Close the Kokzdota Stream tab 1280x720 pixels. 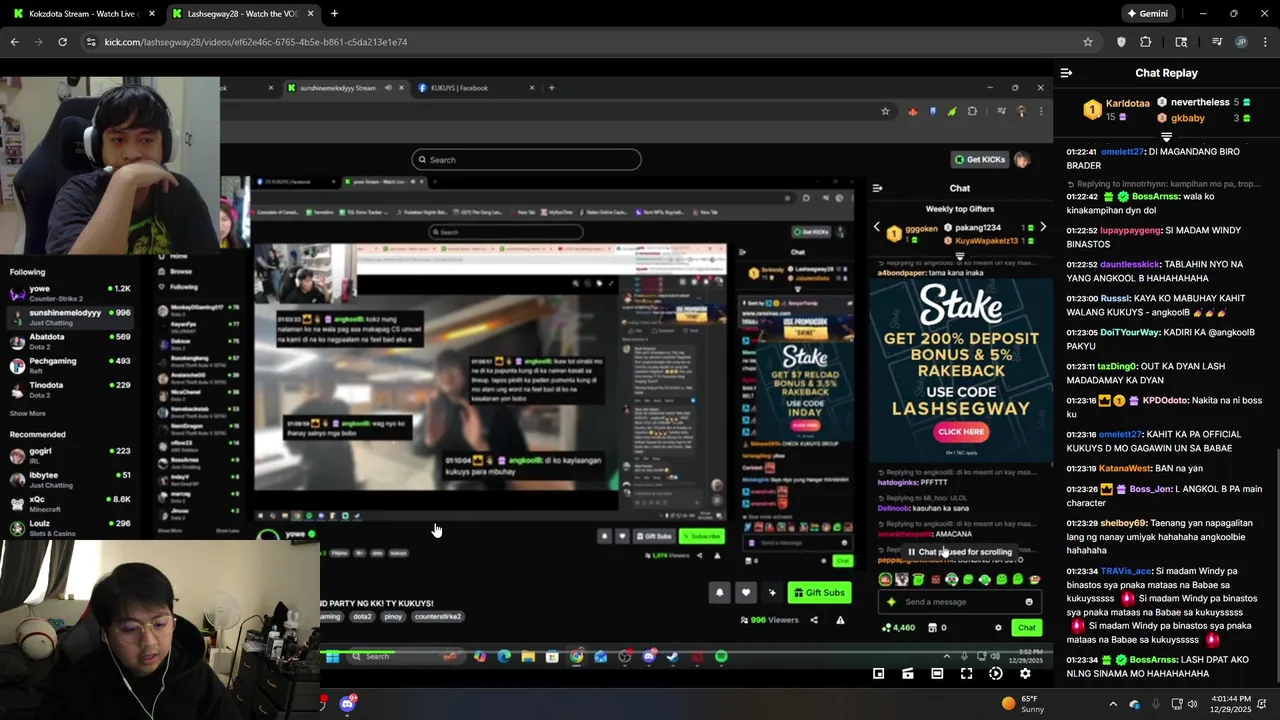coord(152,14)
